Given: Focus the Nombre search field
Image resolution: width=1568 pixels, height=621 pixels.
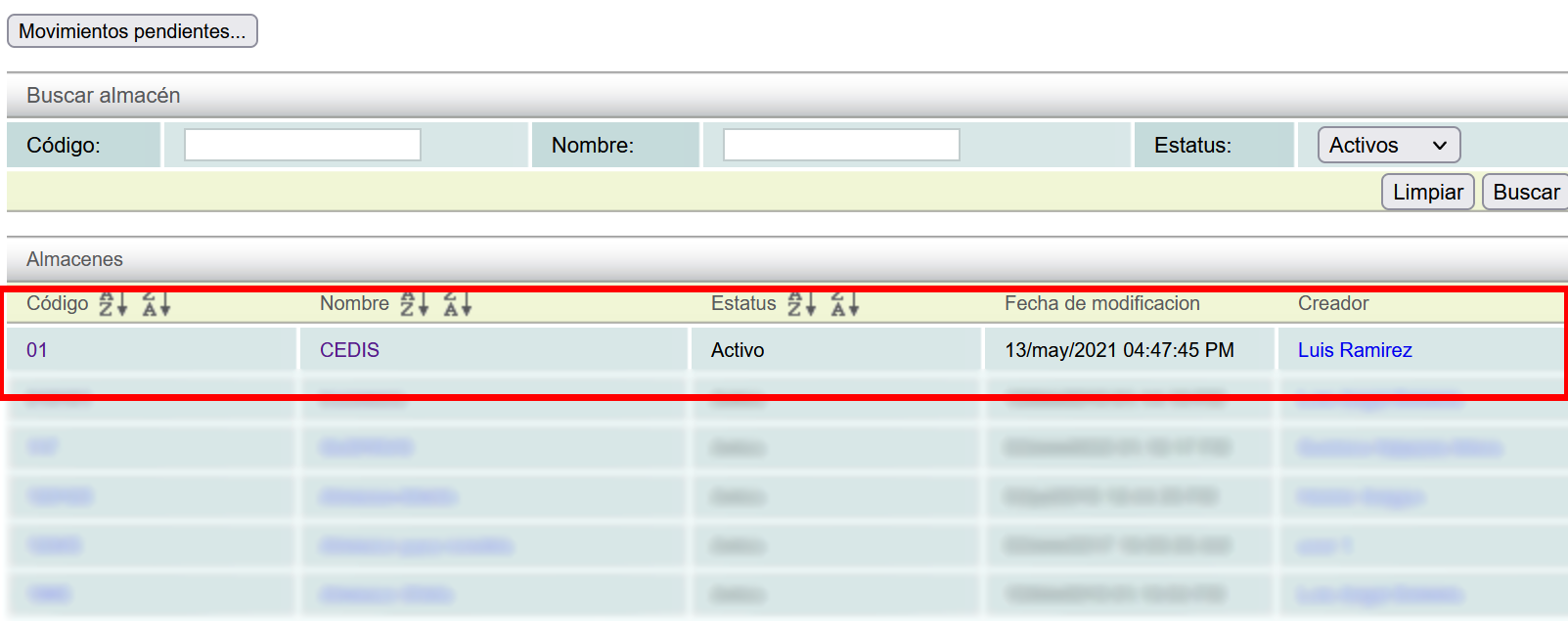Looking at the screenshot, I should click(x=841, y=145).
